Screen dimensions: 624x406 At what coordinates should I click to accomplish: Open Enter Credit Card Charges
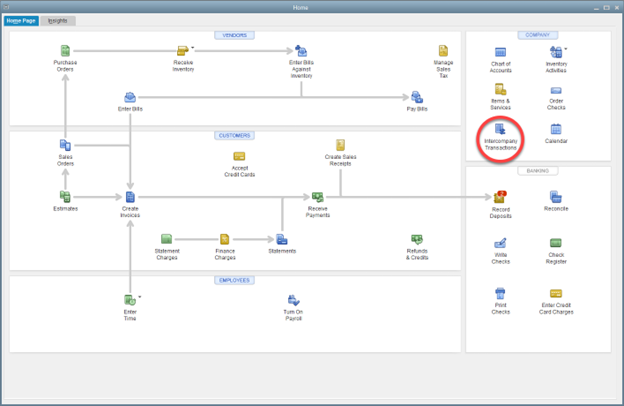556,293
